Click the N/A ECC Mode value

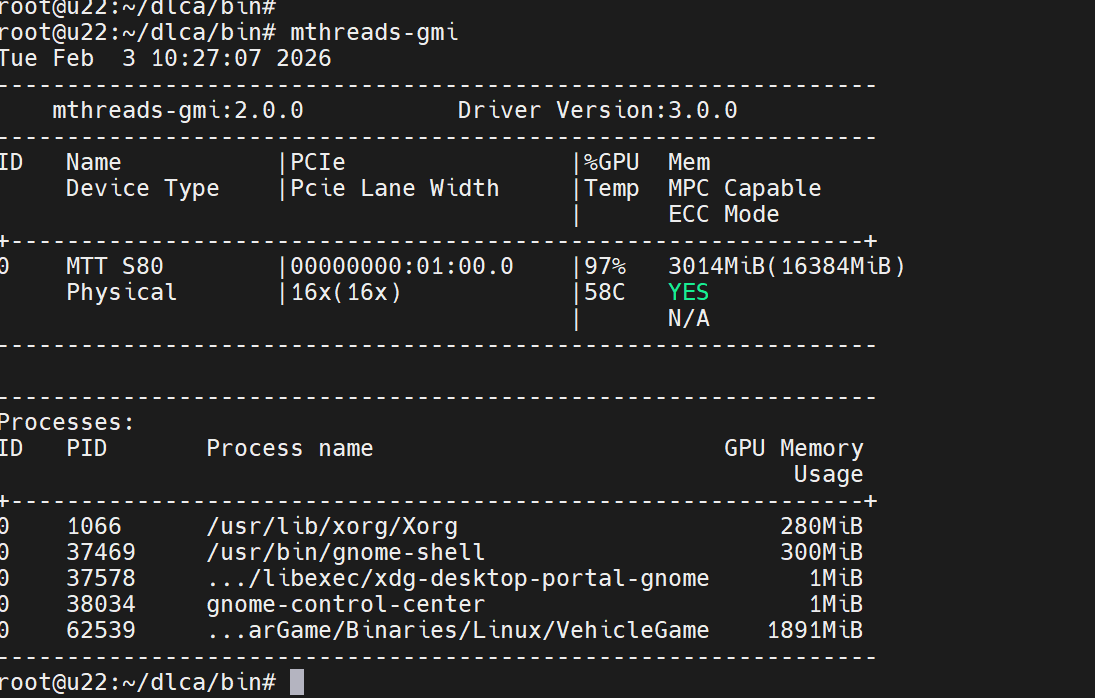point(688,318)
